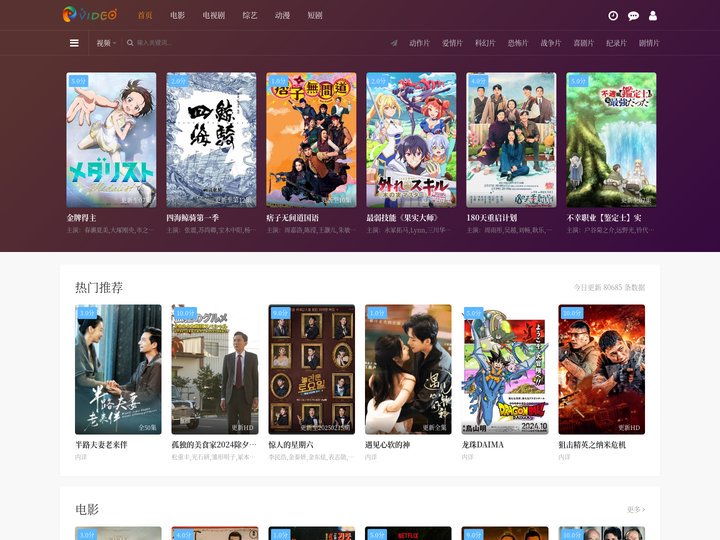Viewport: 720px width, 540px height.
Task: Click the VIDEO site logo
Action: 90,15
